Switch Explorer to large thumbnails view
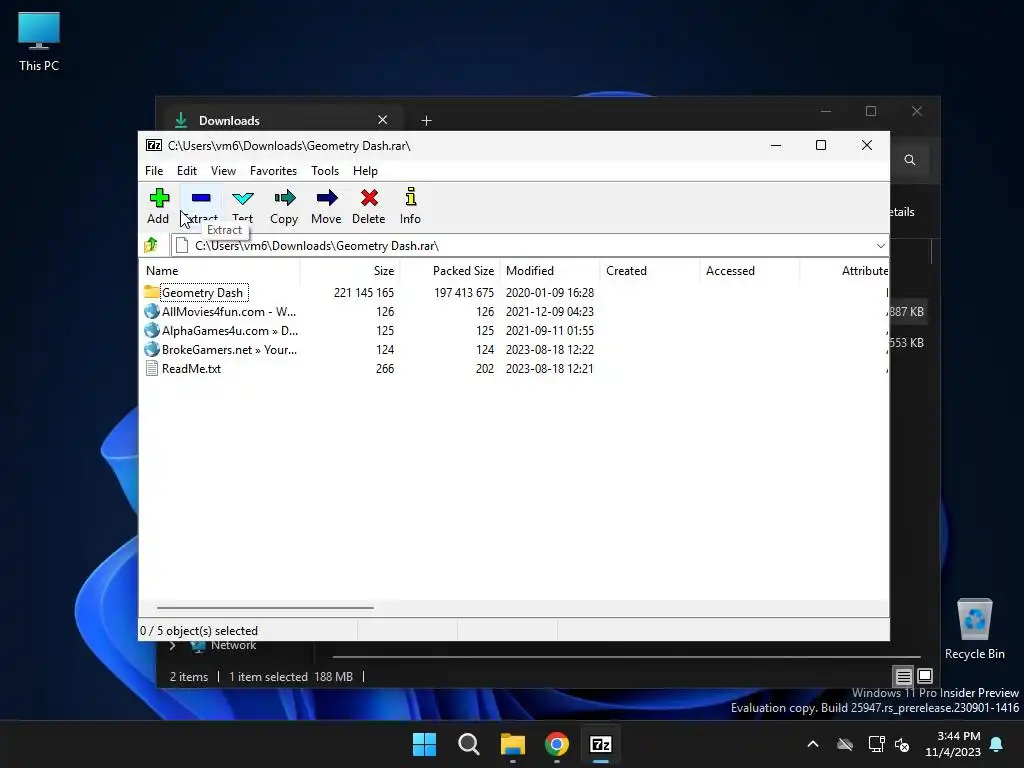1024x768 pixels. 925,676
